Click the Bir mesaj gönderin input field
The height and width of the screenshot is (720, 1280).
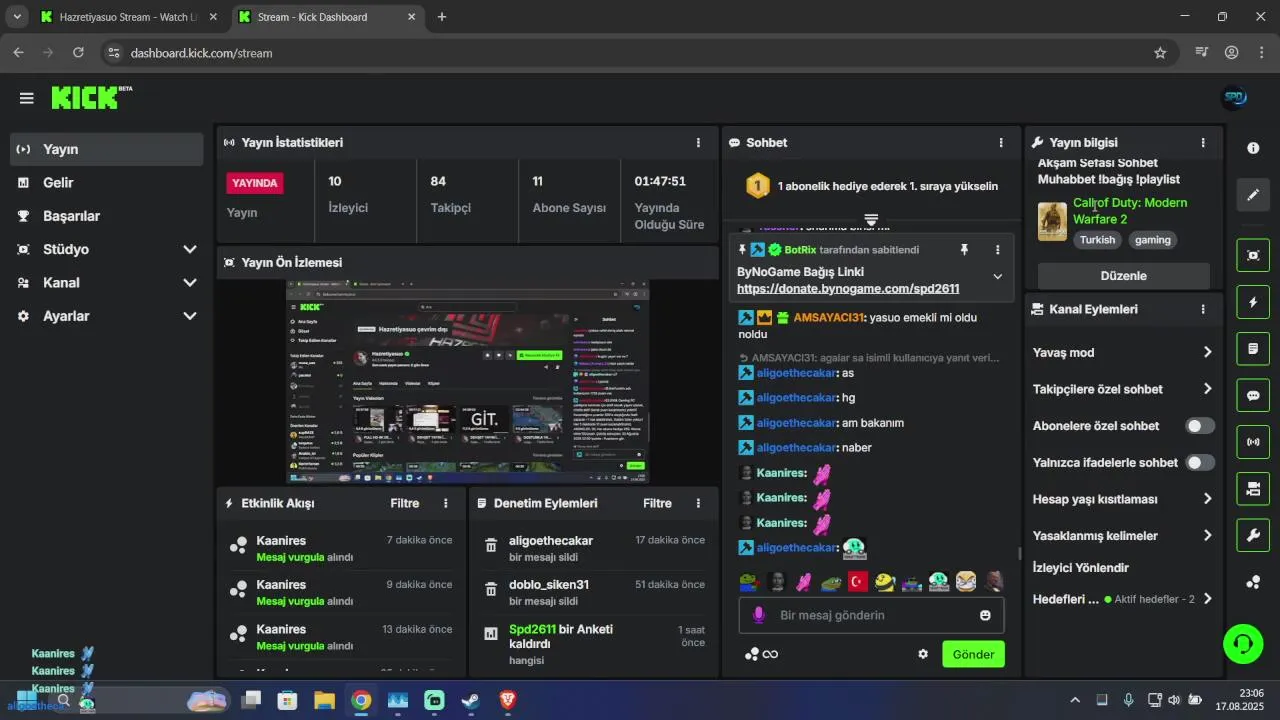pos(871,615)
